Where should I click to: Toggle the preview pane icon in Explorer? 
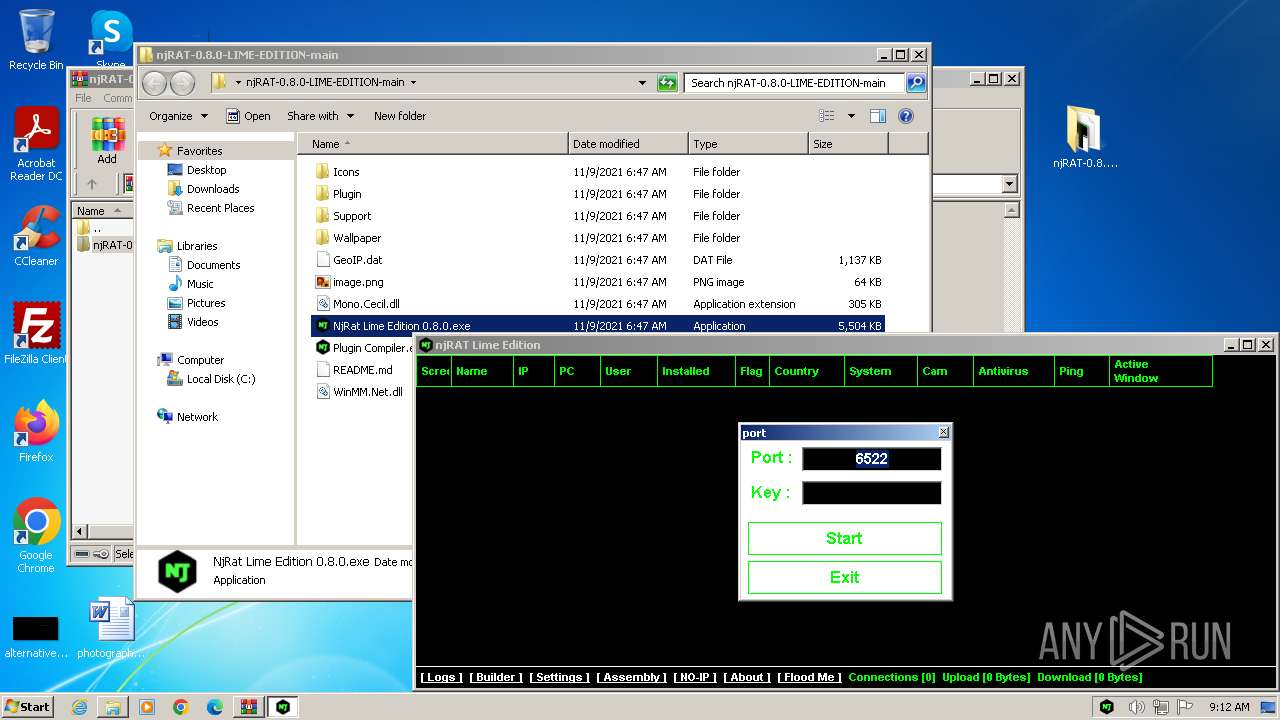click(878, 116)
